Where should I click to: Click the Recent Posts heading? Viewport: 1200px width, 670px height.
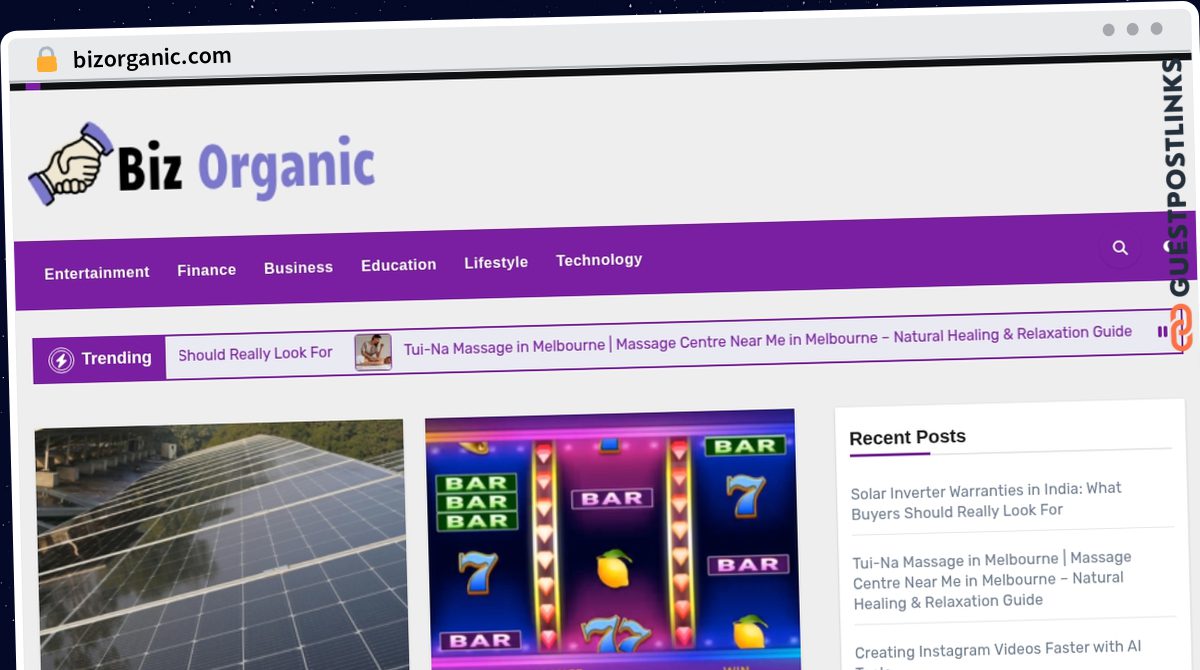(907, 437)
